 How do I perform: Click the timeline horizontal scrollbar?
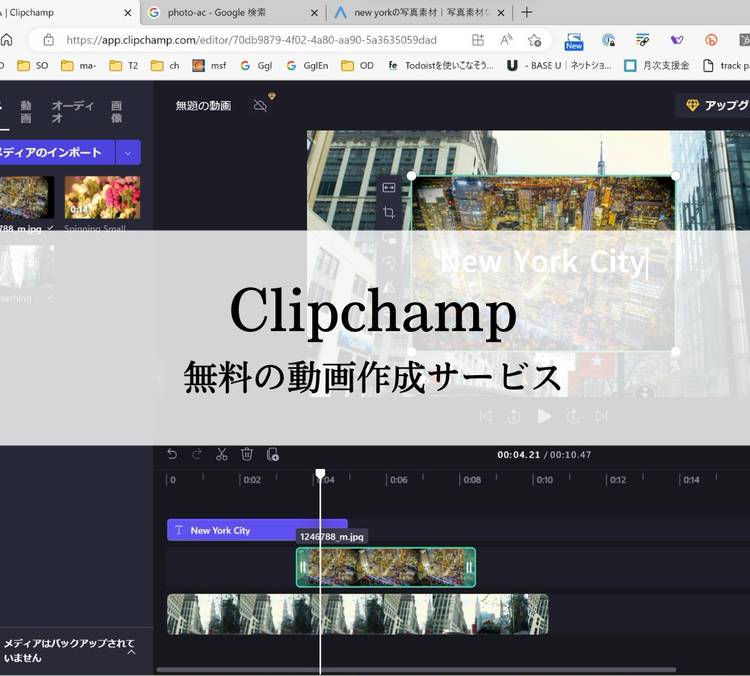click(x=416, y=670)
